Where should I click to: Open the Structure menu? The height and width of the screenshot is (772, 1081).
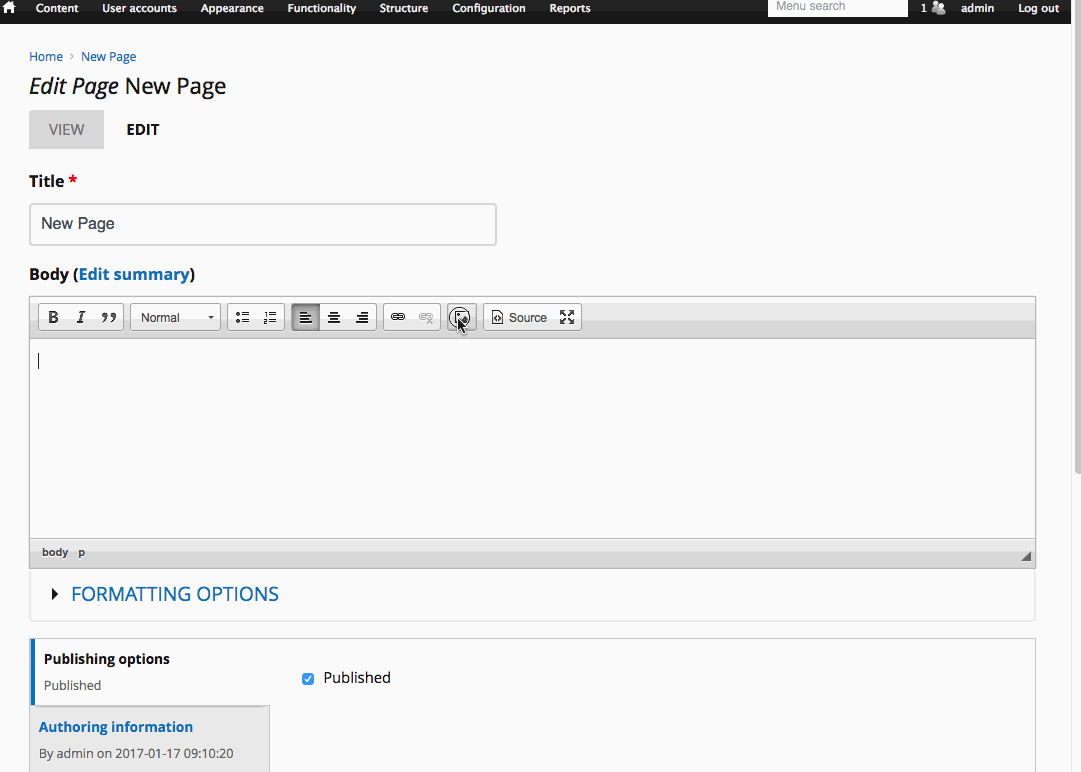(403, 8)
